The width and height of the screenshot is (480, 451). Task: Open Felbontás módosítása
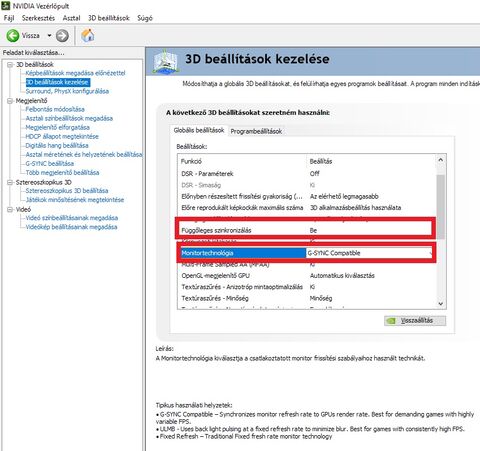55,109
